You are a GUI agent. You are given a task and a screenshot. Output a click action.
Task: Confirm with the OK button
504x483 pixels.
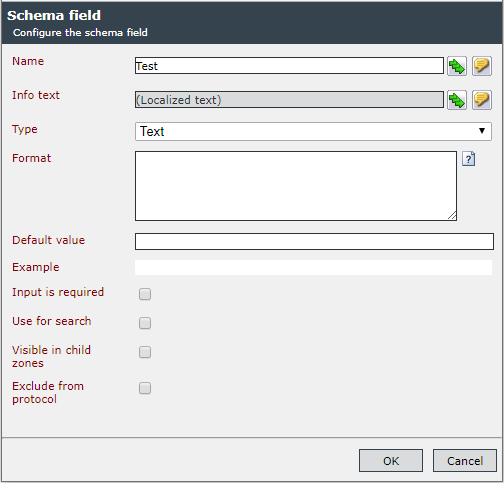pyautogui.click(x=391, y=461)
